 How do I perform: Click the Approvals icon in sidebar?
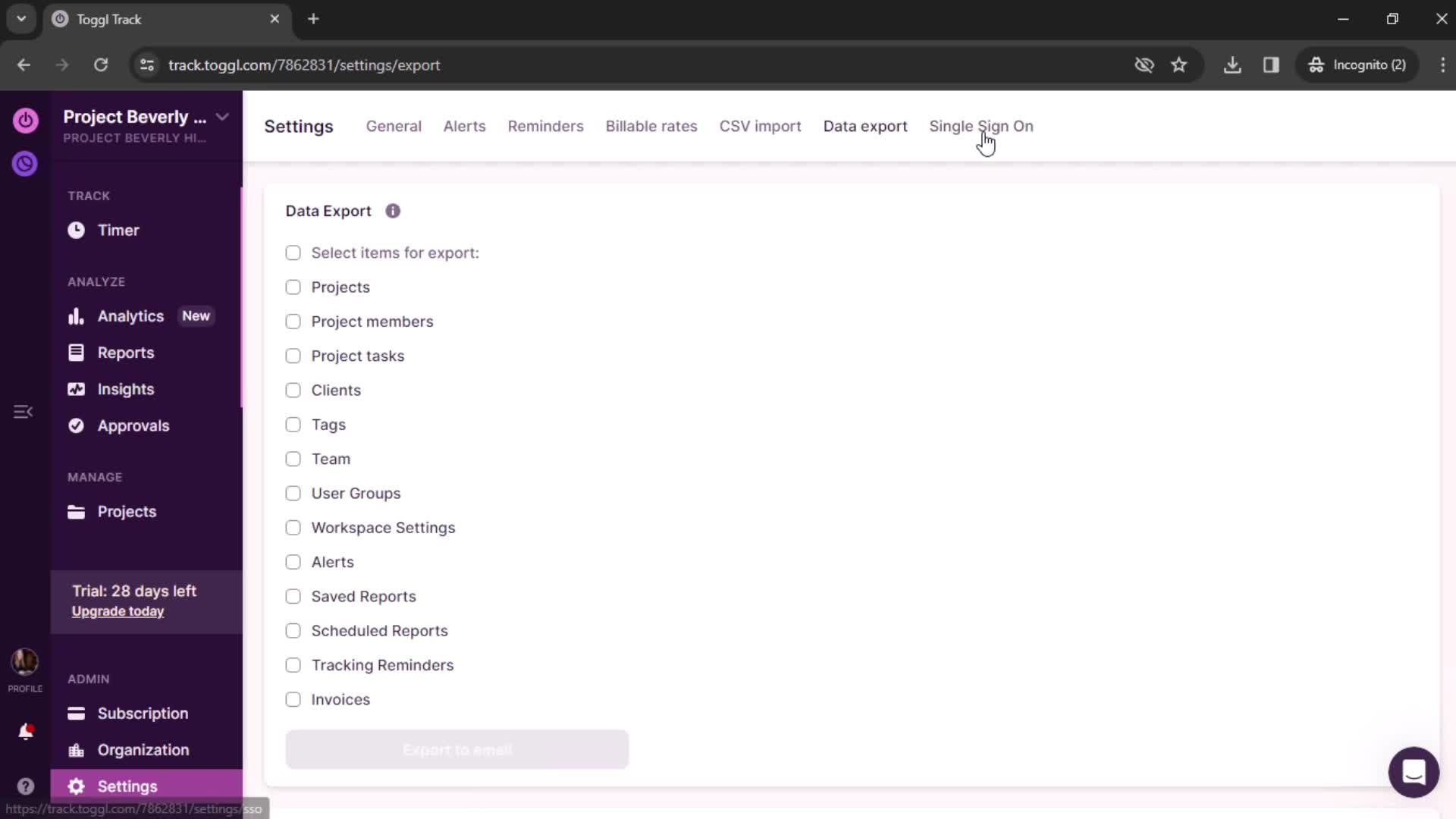coord(76,425)
